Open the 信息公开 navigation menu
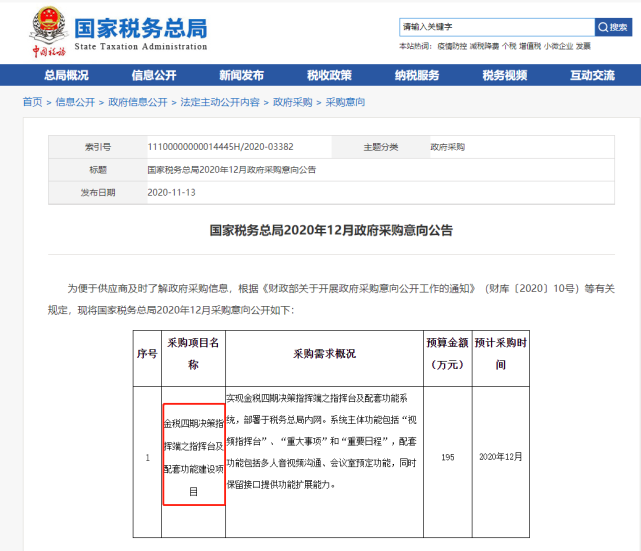Image resolution: width=641 pixels, height=551 pixels. click(x=154, y=75)
